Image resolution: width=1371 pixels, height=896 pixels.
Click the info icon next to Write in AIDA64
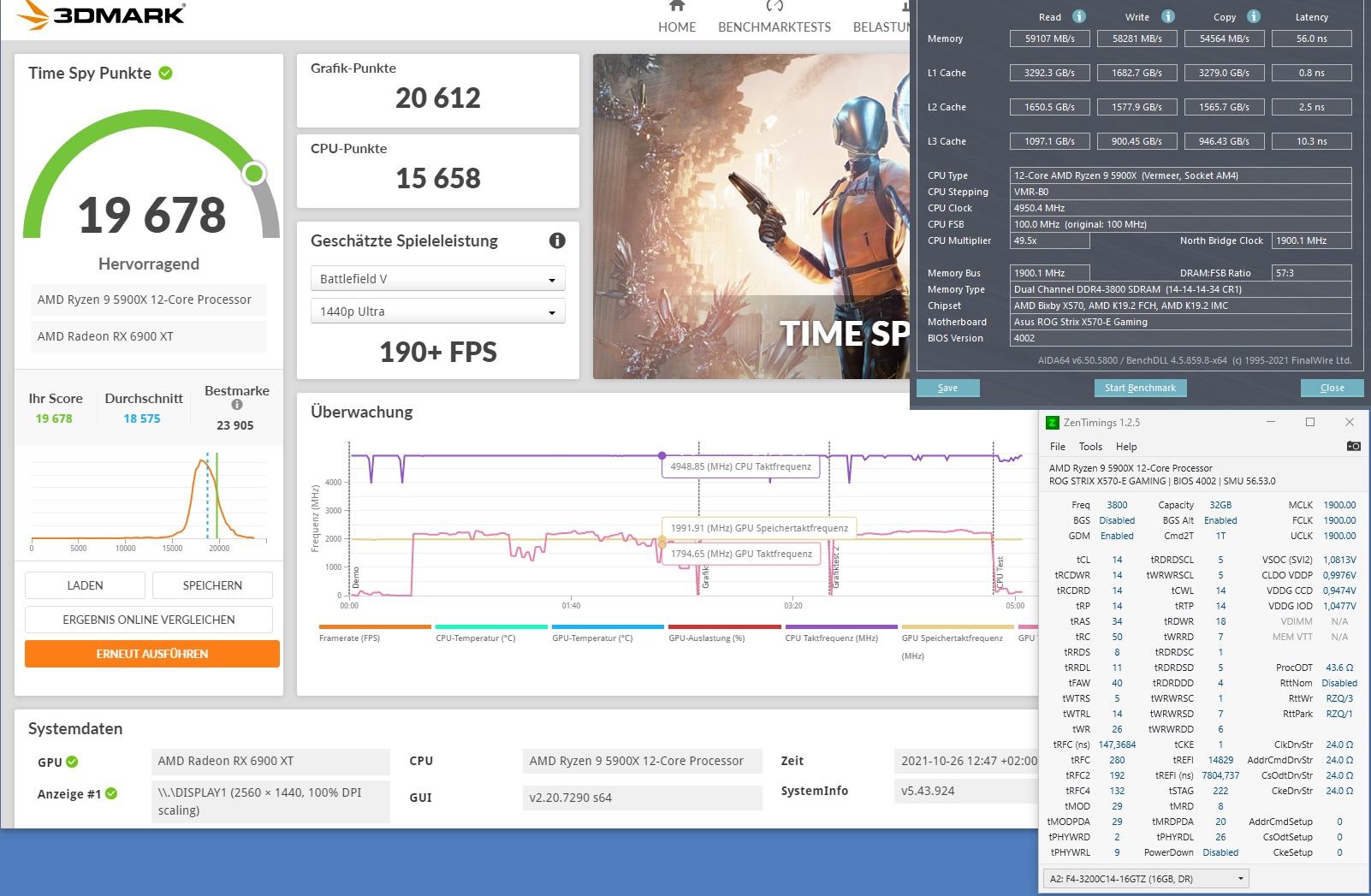[1168, 16]
